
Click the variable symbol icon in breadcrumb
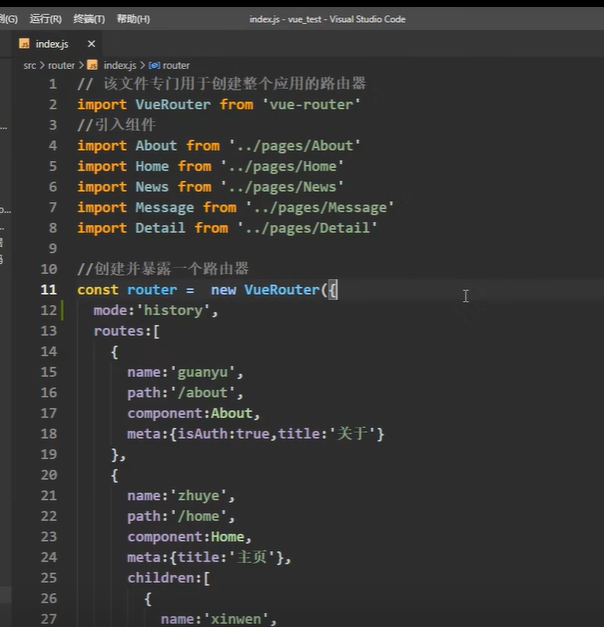[154, 65]
